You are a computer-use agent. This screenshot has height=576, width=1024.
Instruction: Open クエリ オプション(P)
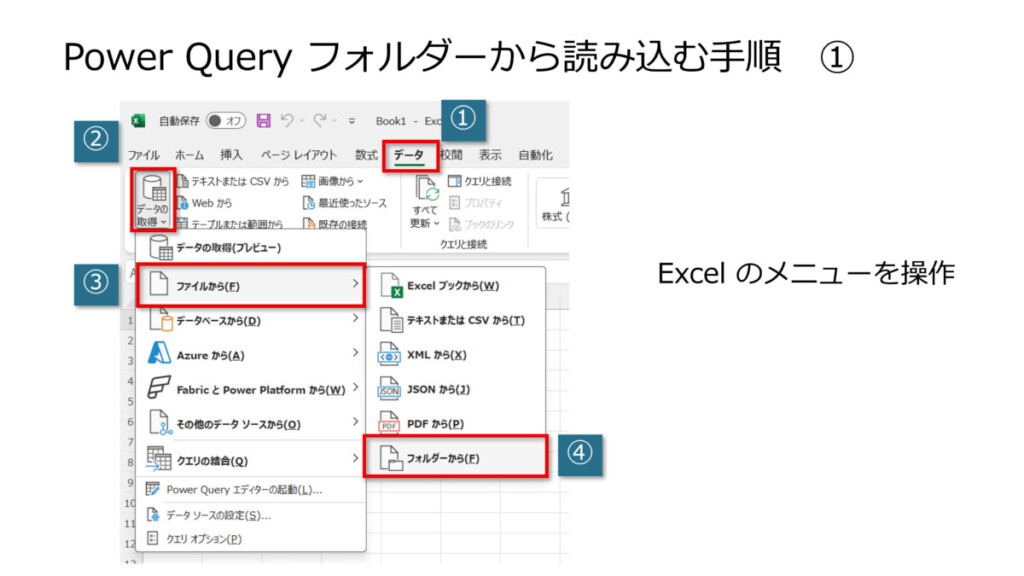(251, 539)
